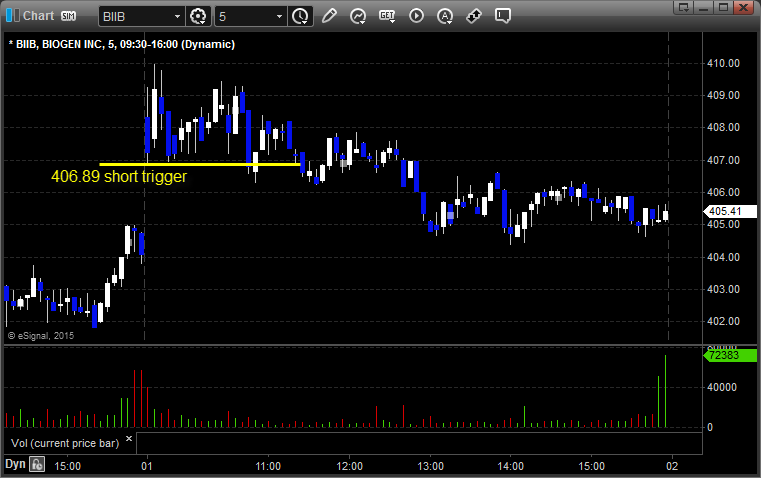The image size is (761, 478).
Task: Click the 02 date label on time axis
Action: (x=672, y=466)
